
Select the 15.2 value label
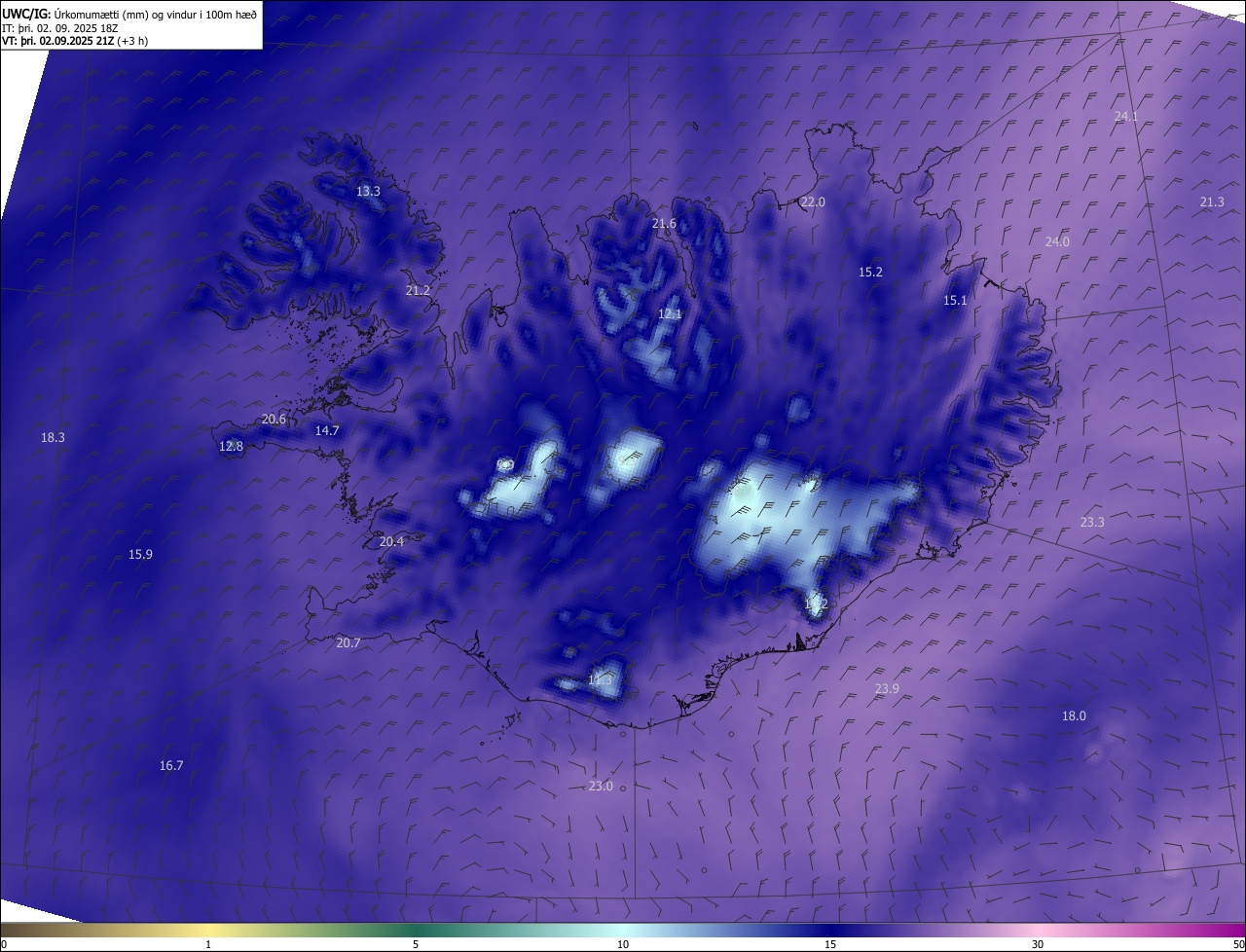point(870,272)
